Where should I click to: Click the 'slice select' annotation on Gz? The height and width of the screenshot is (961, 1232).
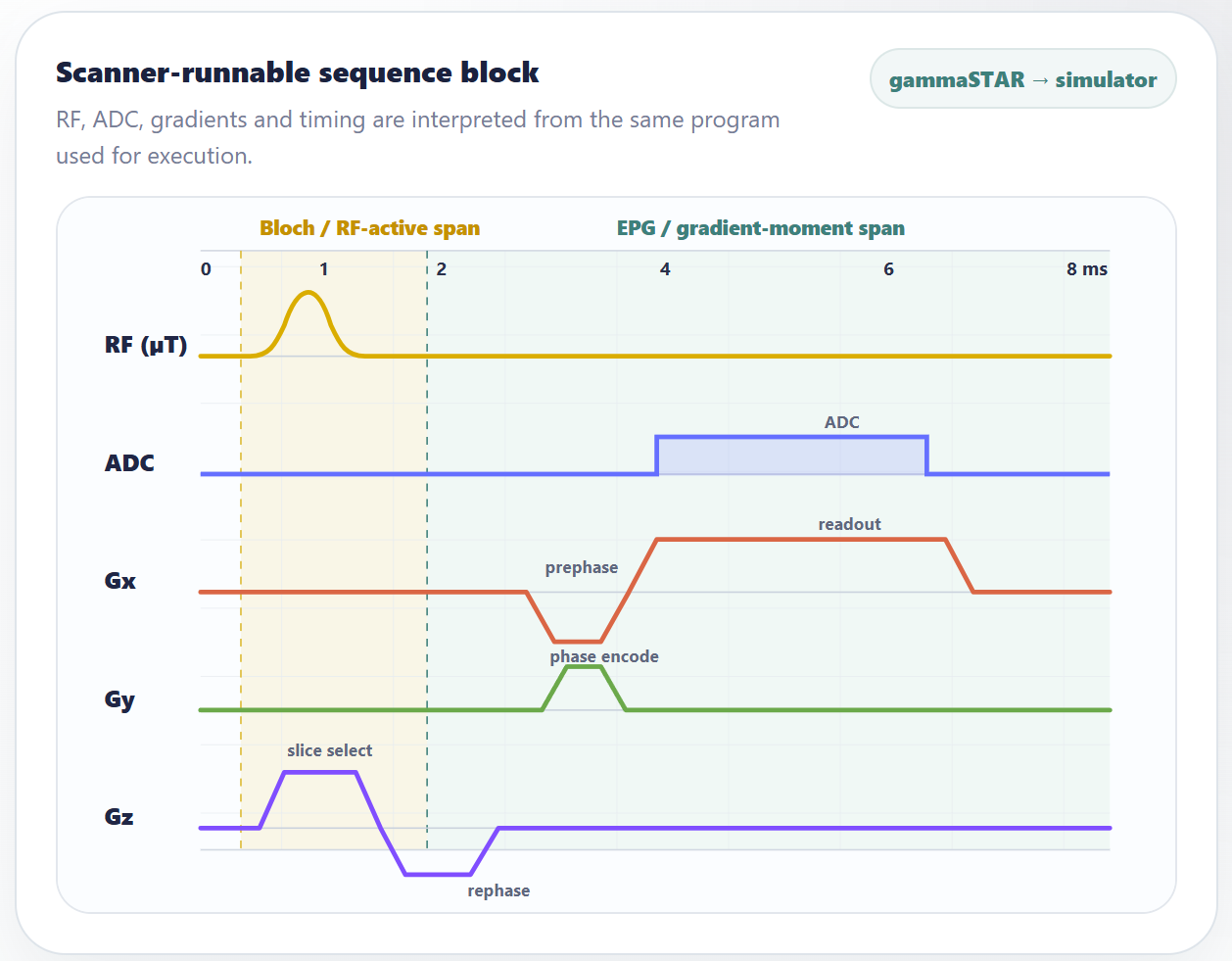[329, 750]
